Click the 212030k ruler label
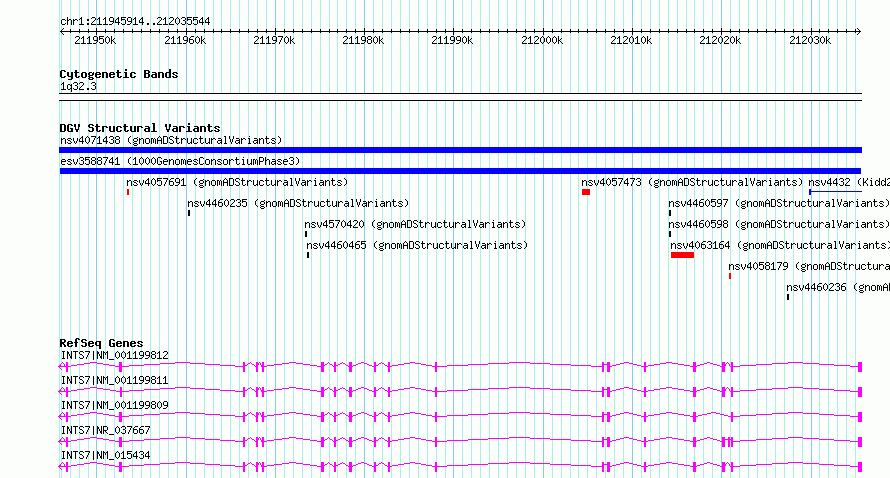Viewport: 890px width, 478px height. (810, 40)
